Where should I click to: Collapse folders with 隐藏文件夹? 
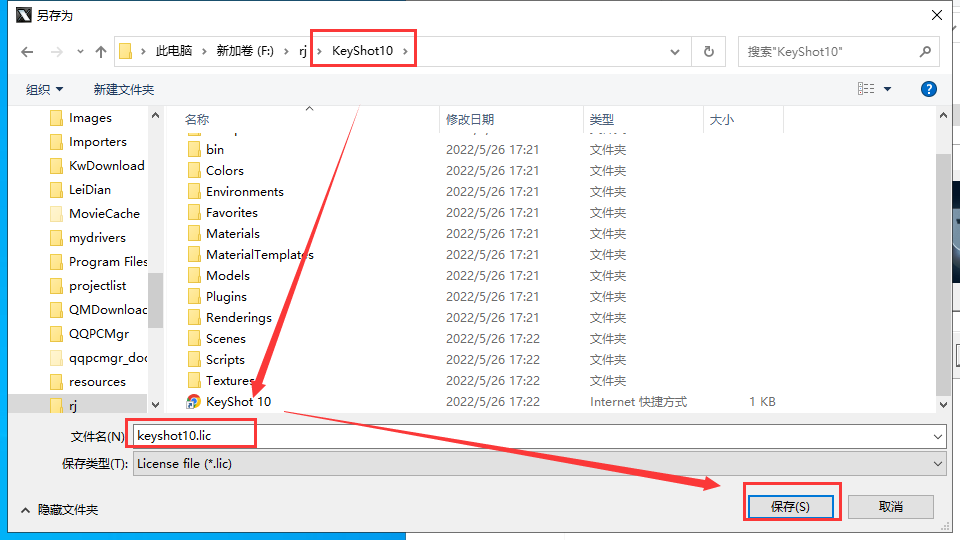point(60,509)
